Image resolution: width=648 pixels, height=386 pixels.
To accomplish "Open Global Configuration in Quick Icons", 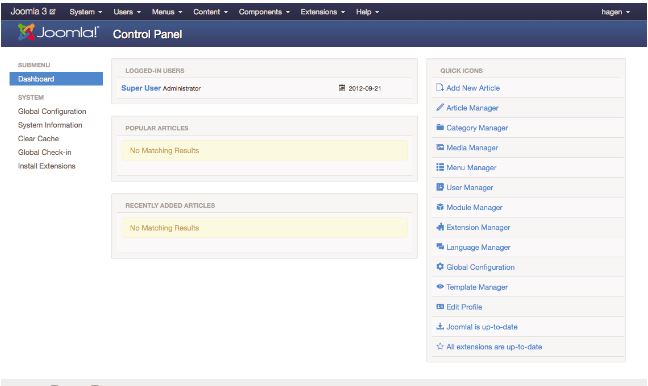I will tap(481, 267).
